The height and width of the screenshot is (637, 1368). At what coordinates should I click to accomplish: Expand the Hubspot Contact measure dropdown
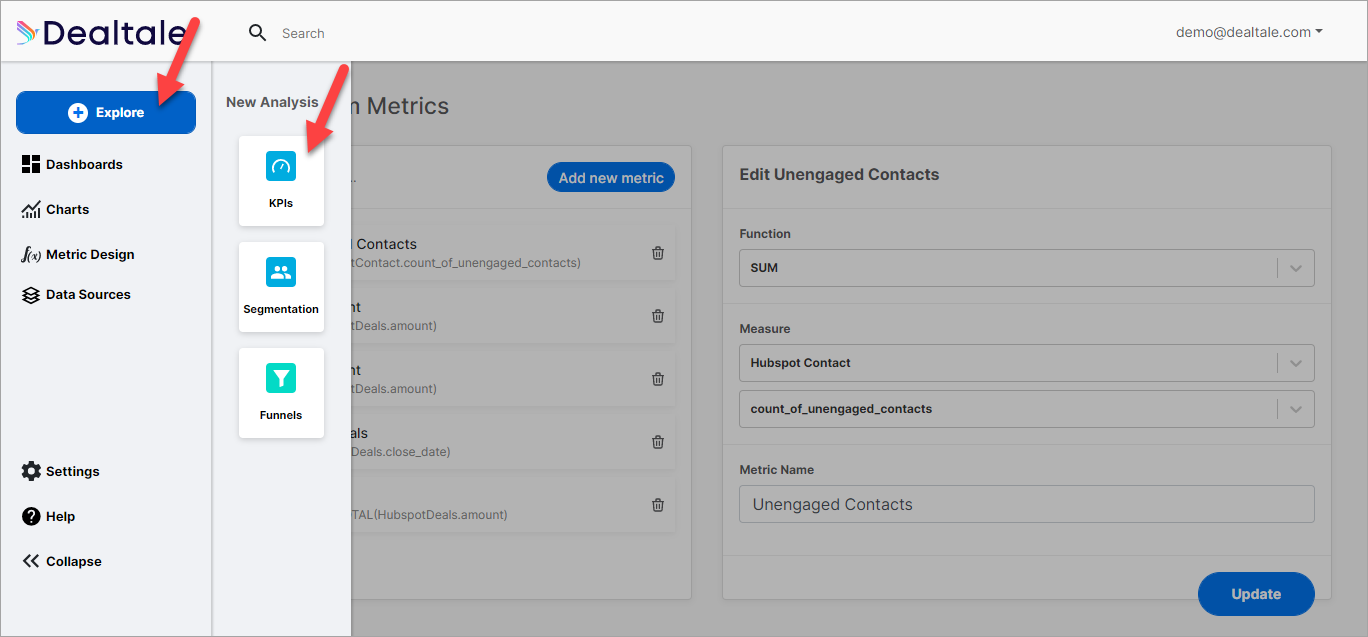tap(1296, 363)
